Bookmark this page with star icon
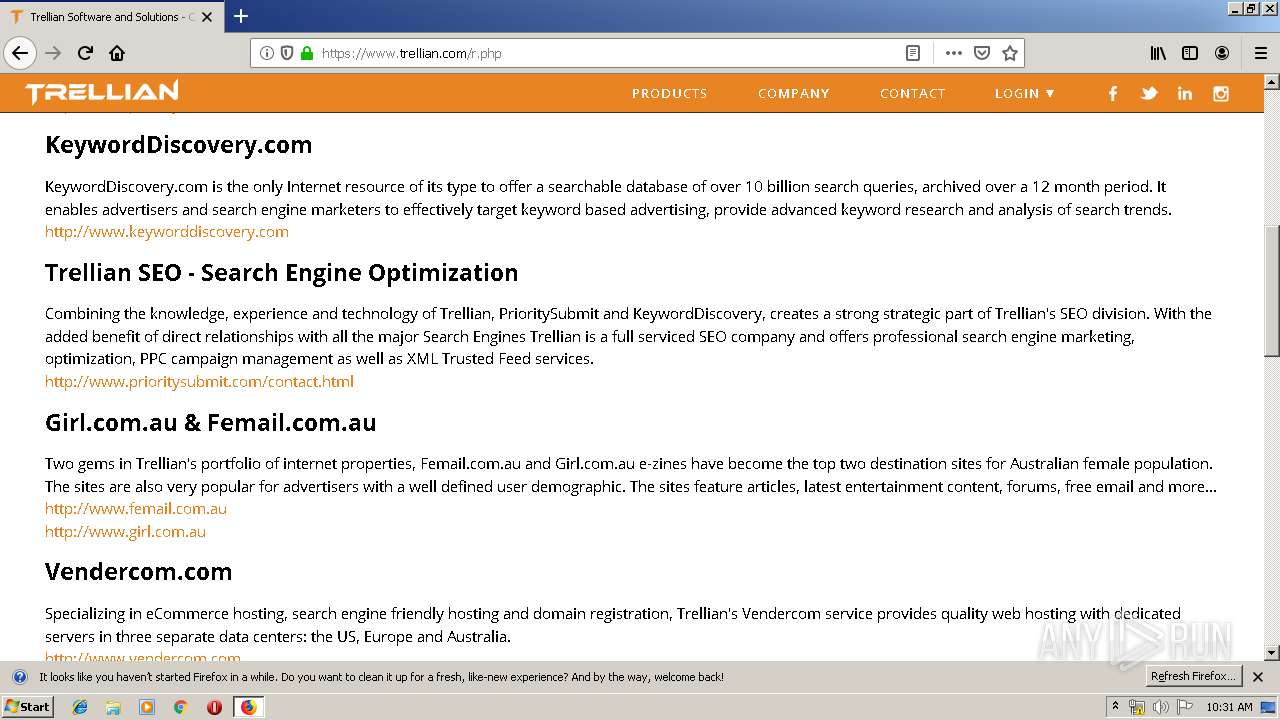Screen dimensions: 1280x720 point(1010,53)
